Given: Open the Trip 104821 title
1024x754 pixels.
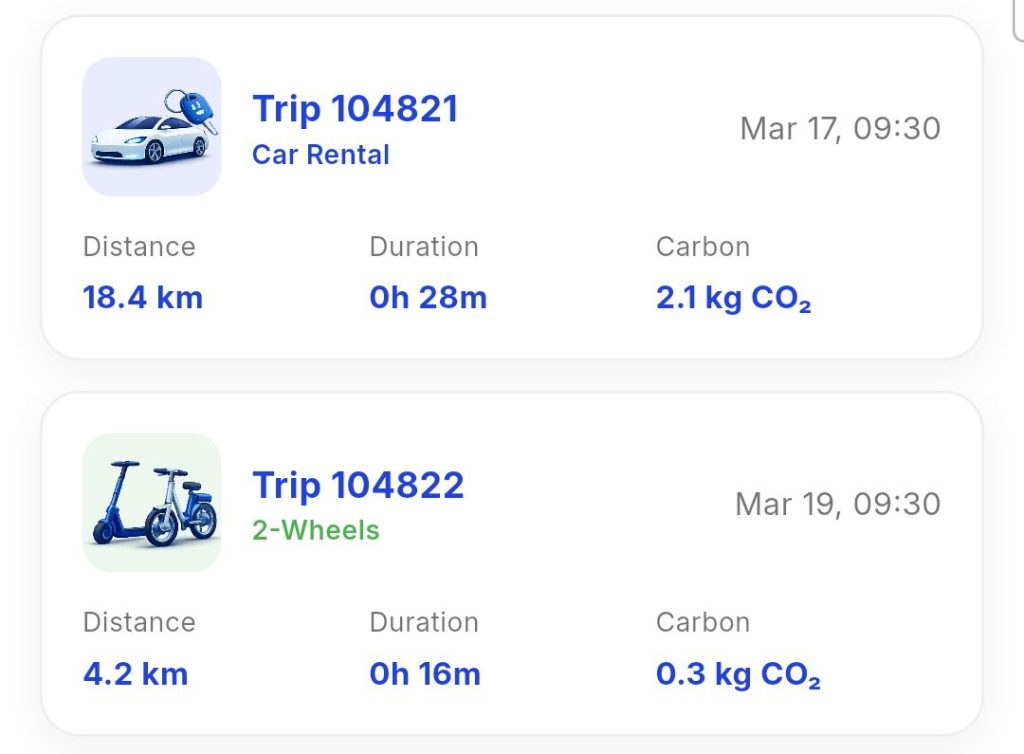Looking at the screenshot, I should [355, 109].
